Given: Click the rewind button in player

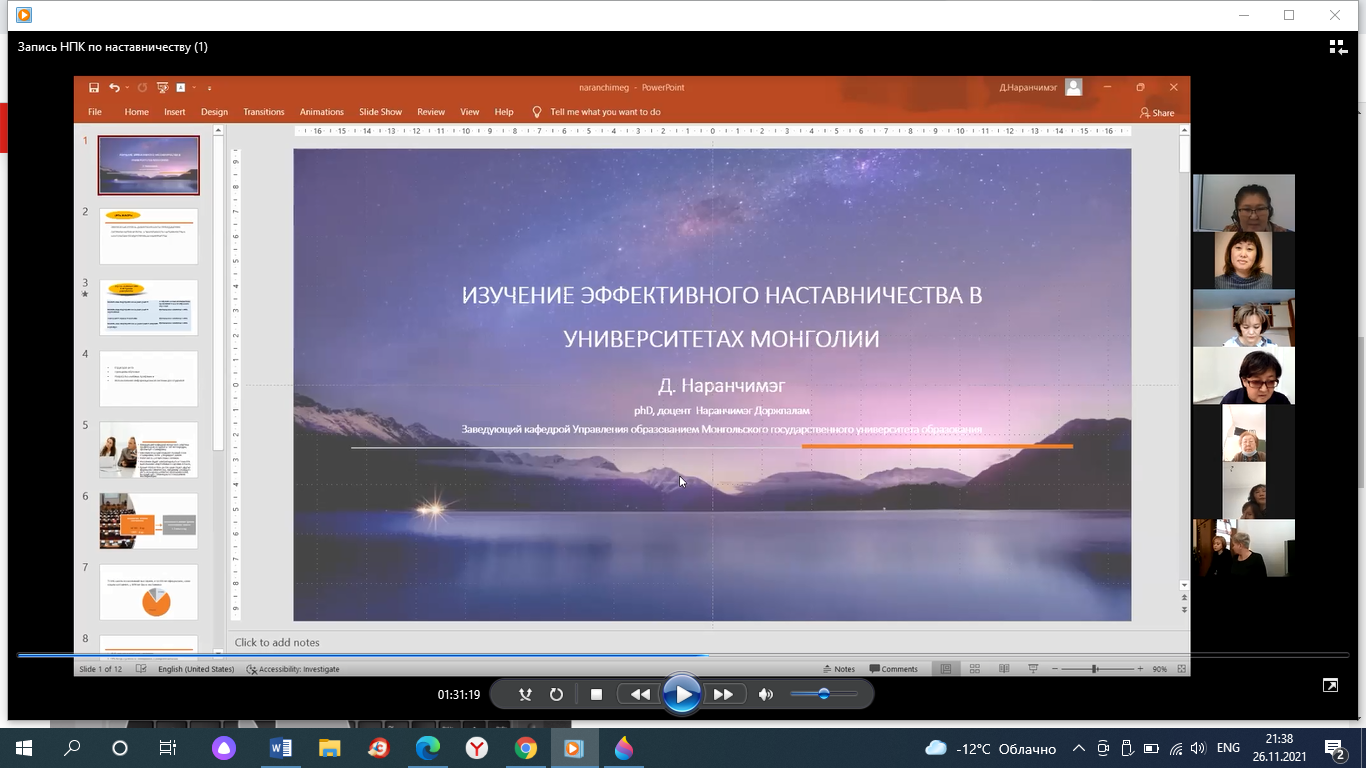Looking at the screenshot, I should click(640, 694).
